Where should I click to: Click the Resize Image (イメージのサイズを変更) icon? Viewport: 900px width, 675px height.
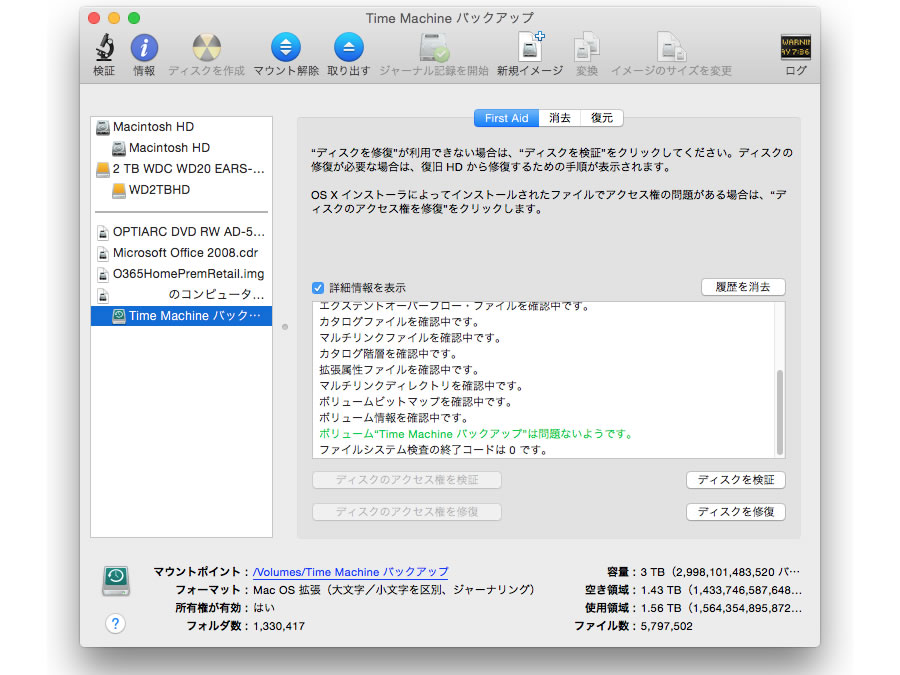(x=671, y=48)
